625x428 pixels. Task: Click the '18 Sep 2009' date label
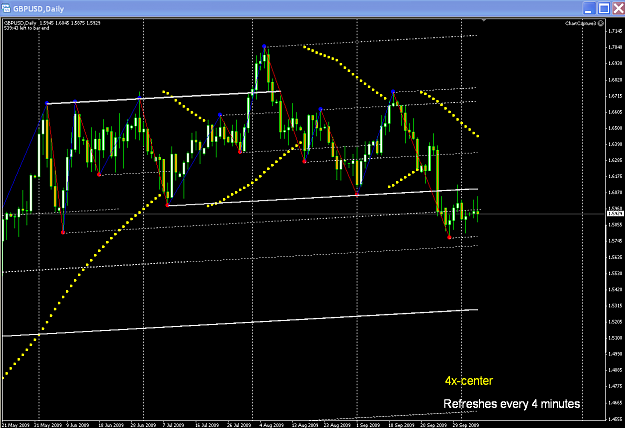[401, 425]
